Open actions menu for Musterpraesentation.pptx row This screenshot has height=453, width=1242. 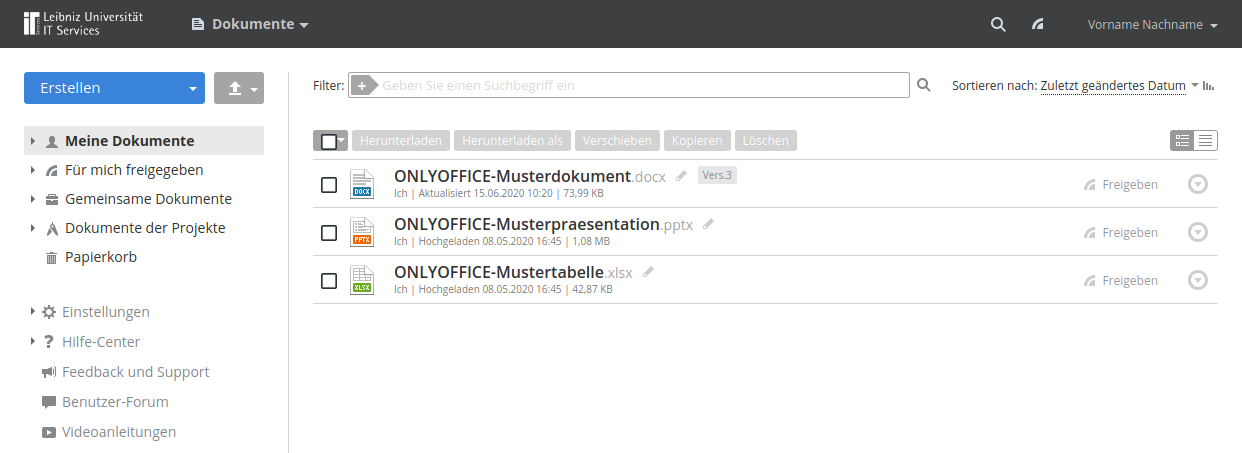[1198, 232]
